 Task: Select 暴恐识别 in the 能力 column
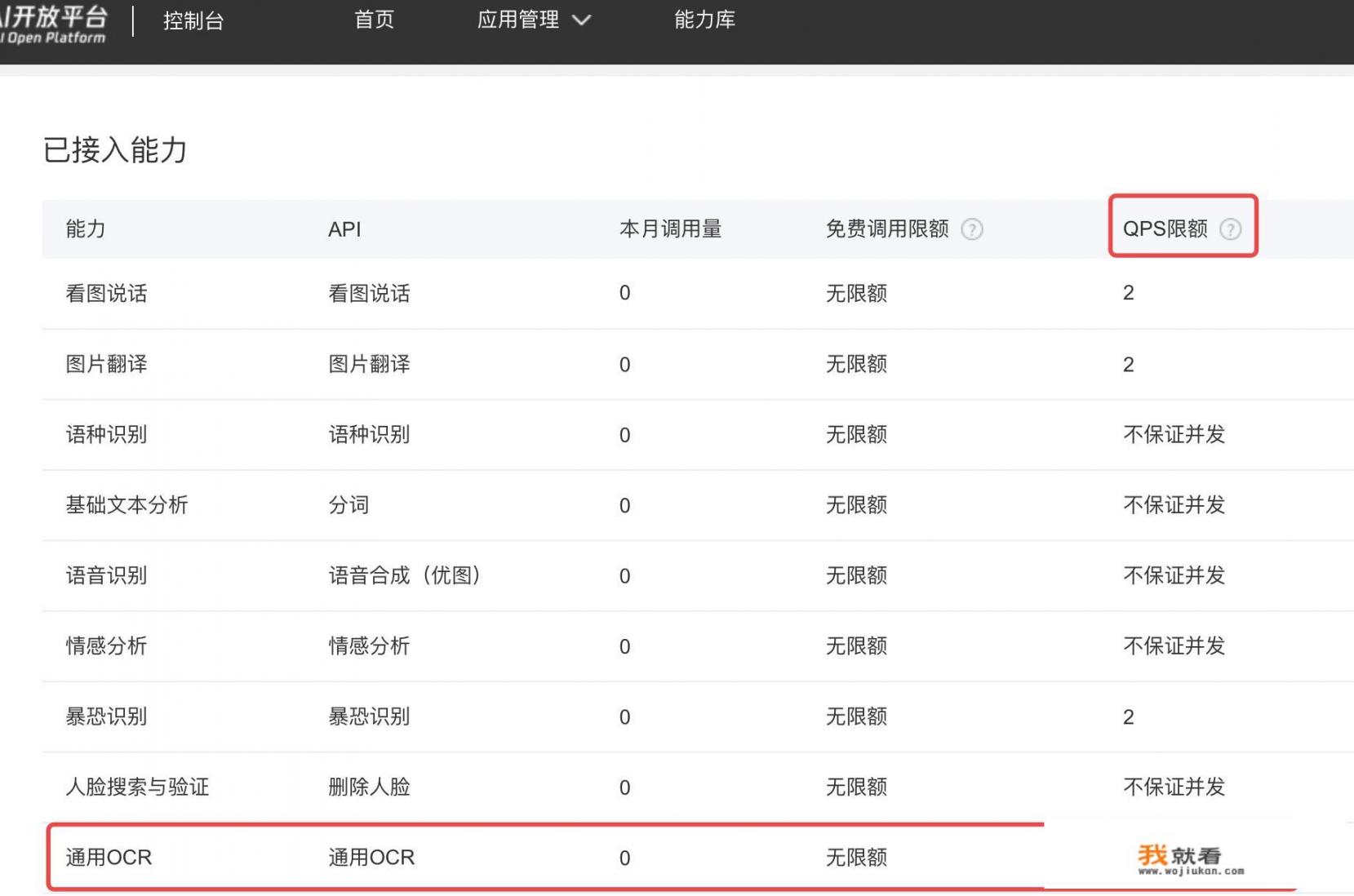tap(106, 717)
